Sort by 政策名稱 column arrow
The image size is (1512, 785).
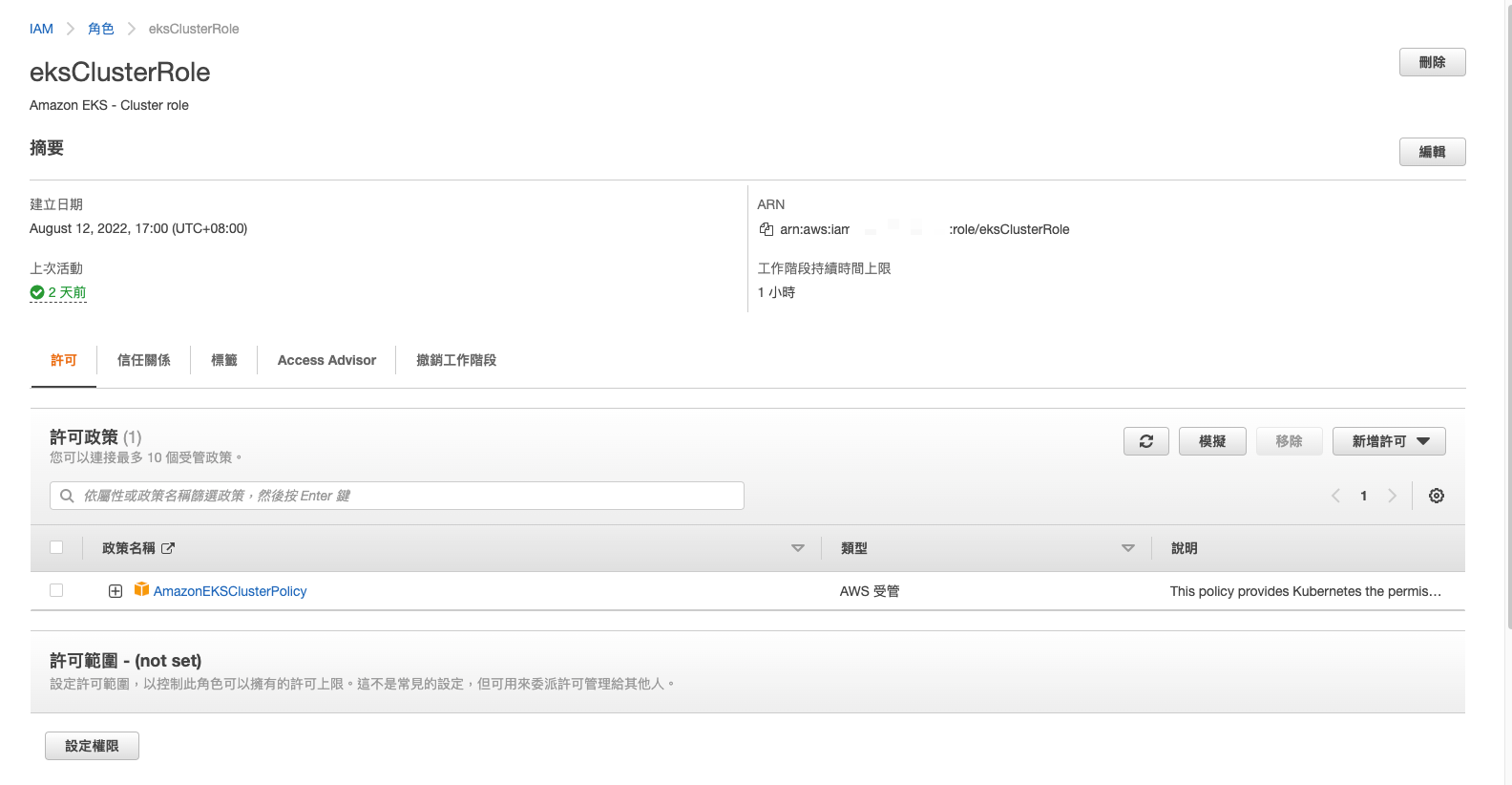pos(798,548)
